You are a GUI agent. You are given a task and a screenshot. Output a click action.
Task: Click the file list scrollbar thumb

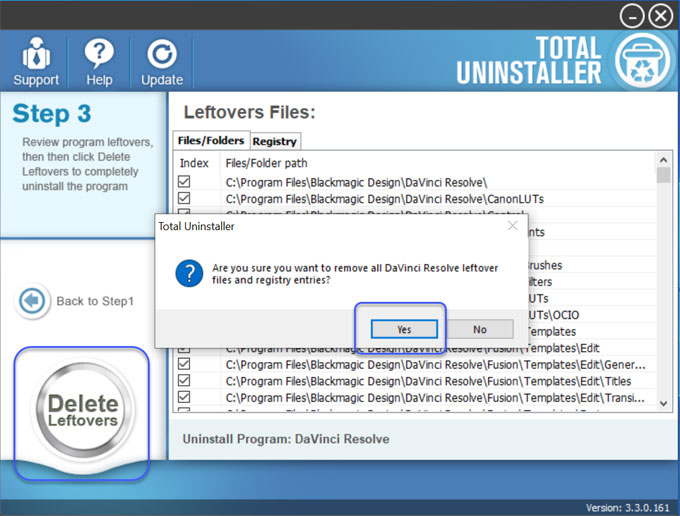click(x=663, y=175)
